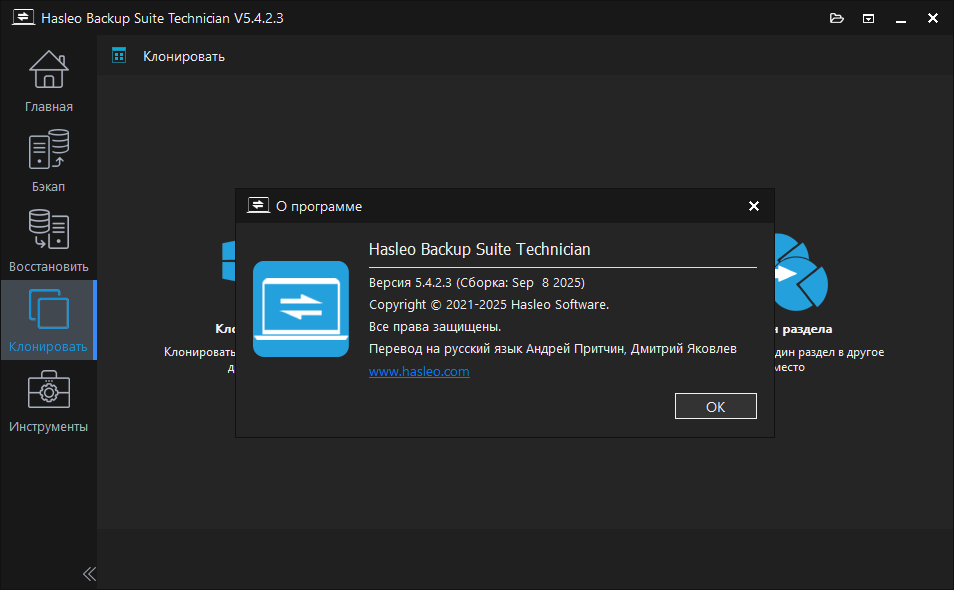Screen dimensions: 954x590
Task: Click the Hasleo logo in about dialog
Action: [301, 309]
